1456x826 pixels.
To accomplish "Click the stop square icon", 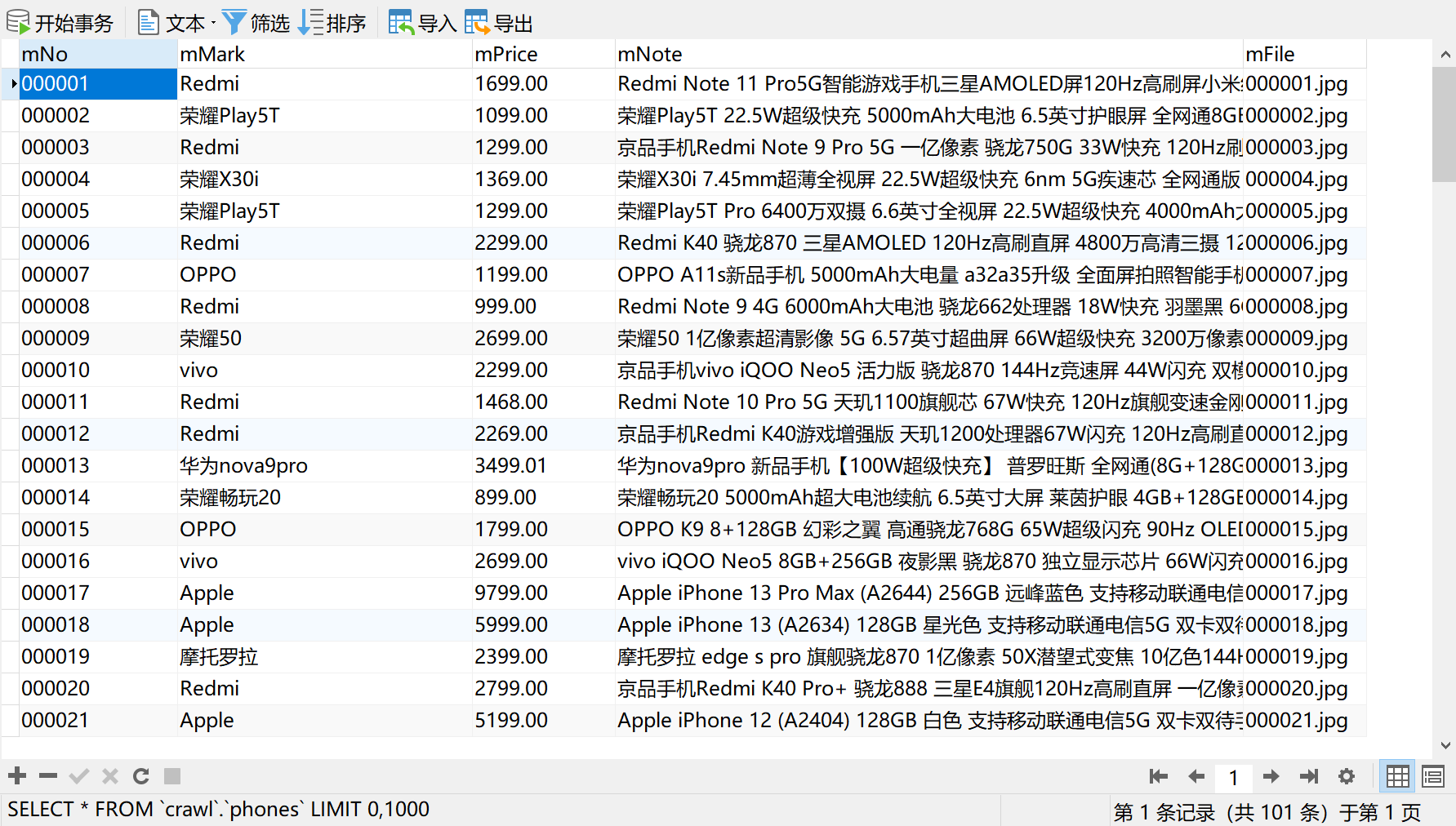I will coord(171,776).
